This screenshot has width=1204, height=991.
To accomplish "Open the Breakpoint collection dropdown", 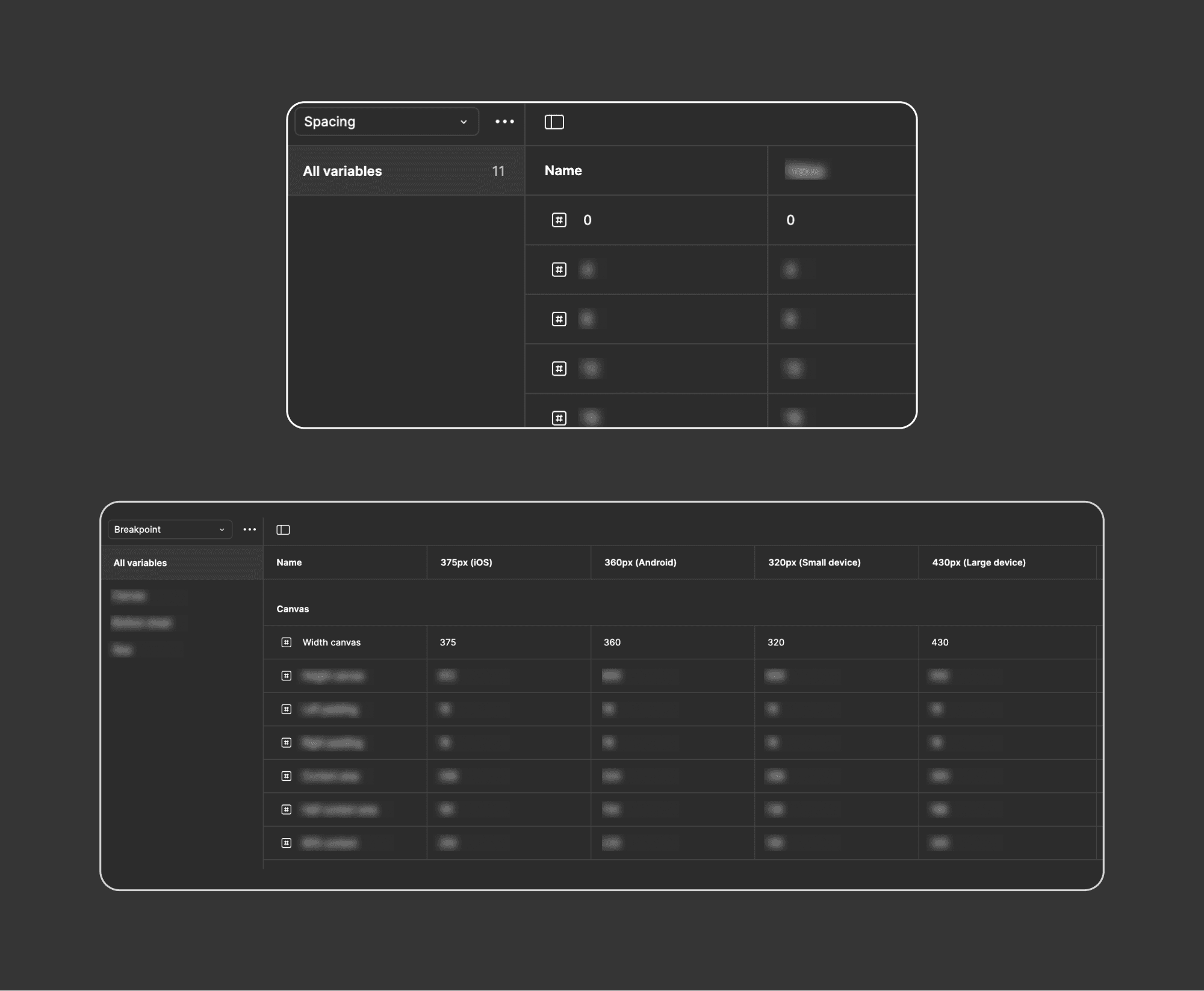I will pyautogui.click(x=163, y=530).
